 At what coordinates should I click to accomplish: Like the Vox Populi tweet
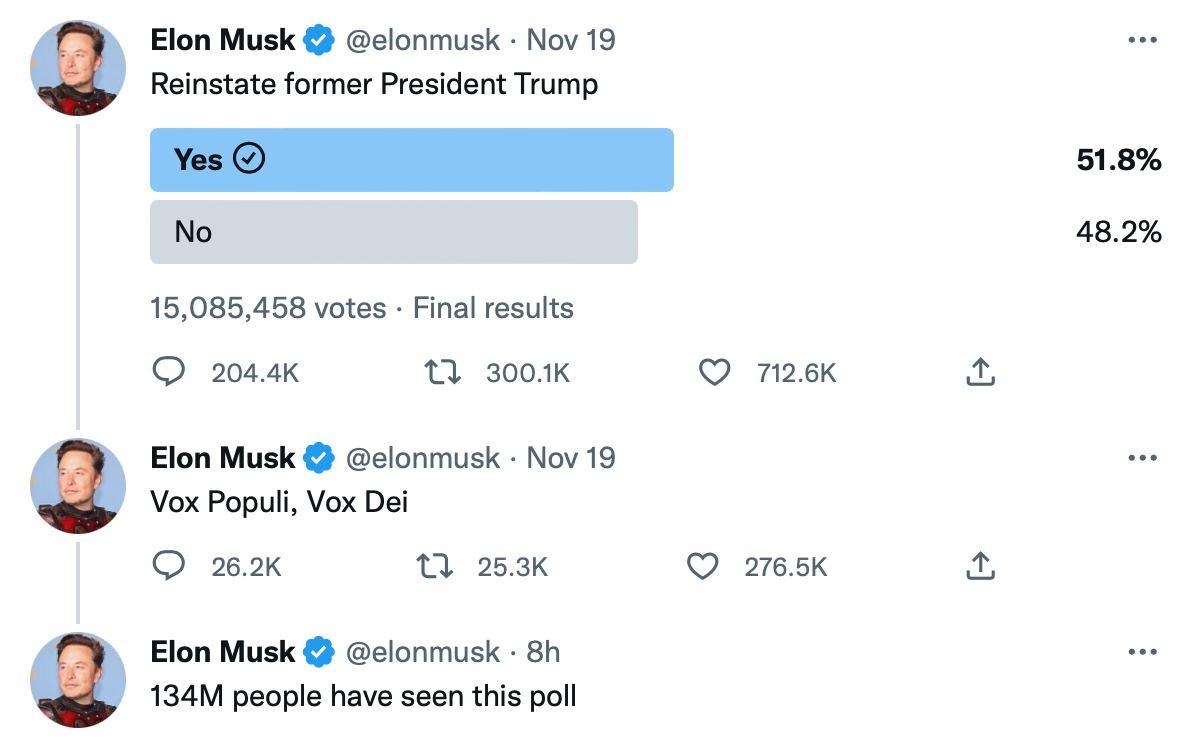tap(703, 567)
